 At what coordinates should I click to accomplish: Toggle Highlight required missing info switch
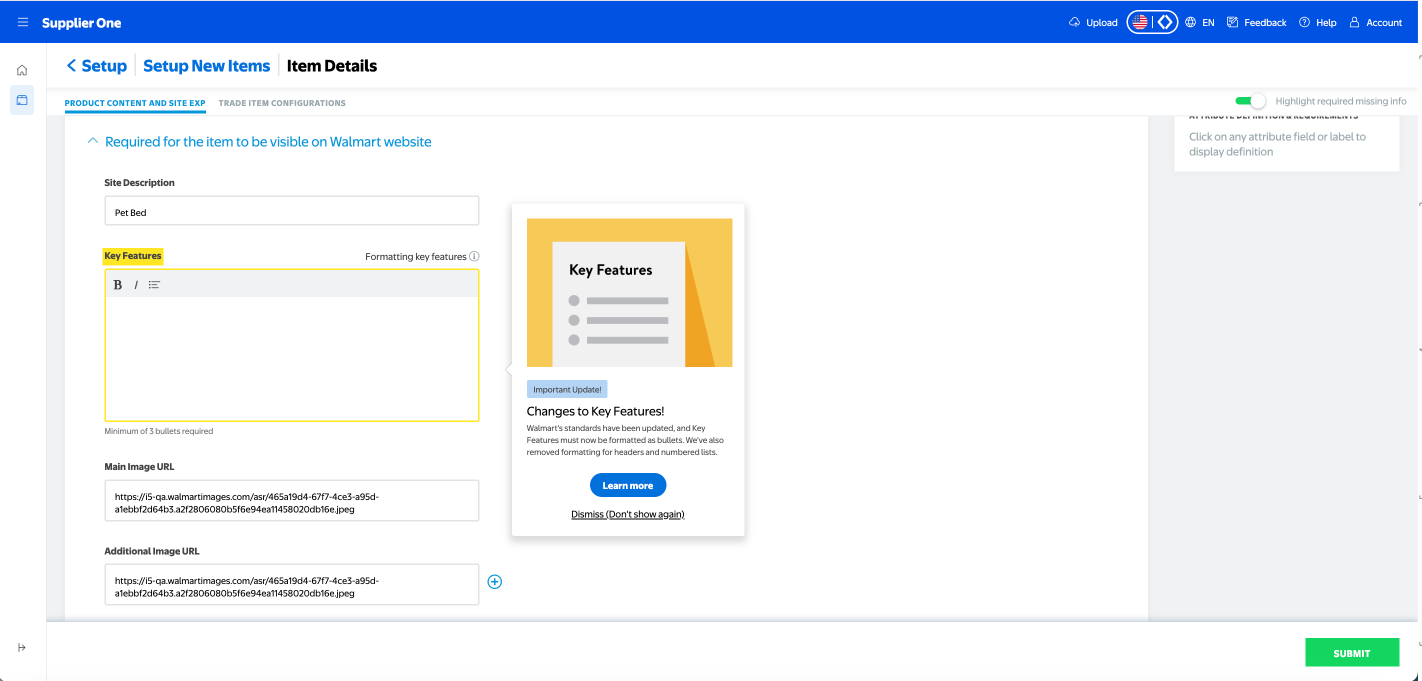1250,101
